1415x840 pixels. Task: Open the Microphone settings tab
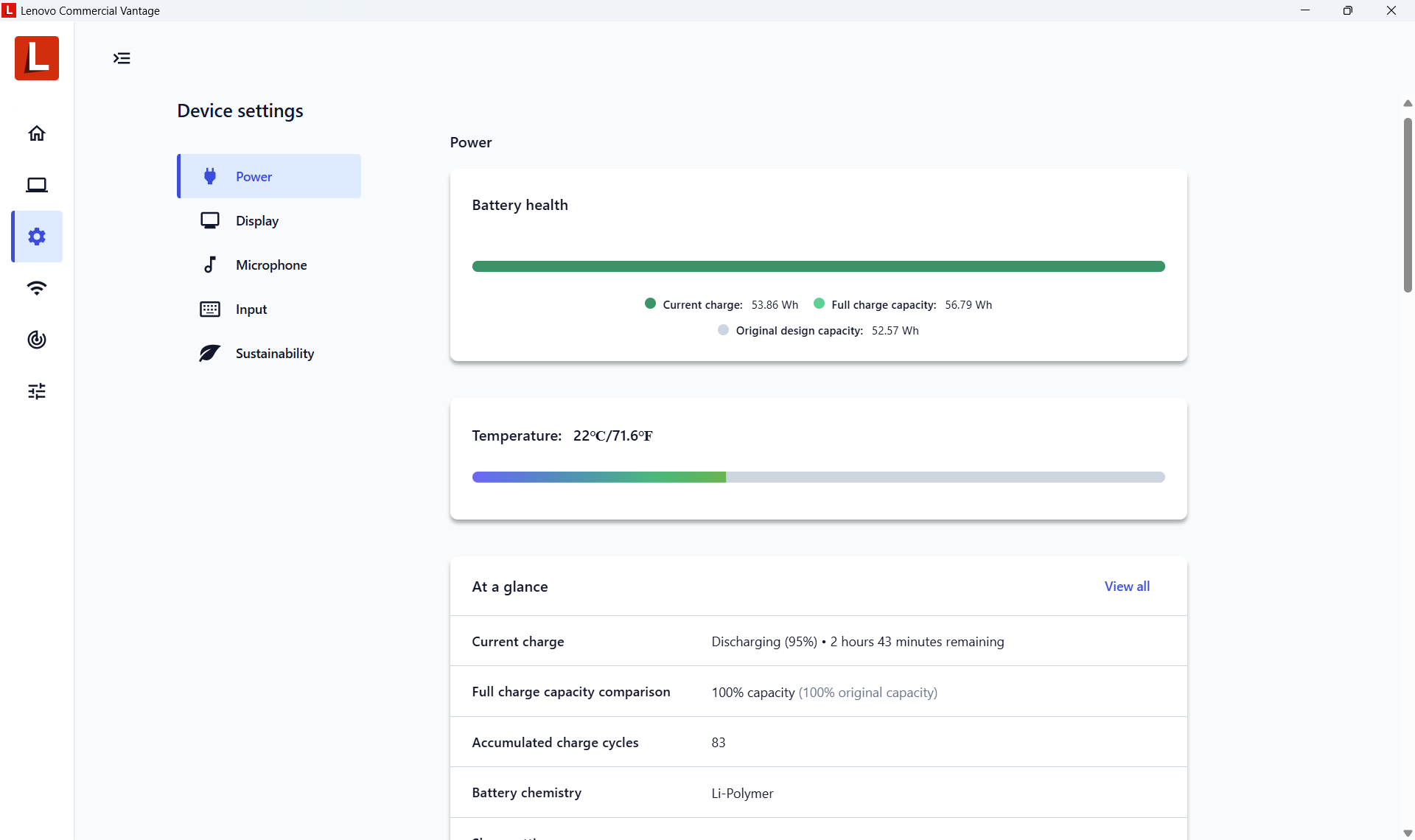tap(270, 265)
